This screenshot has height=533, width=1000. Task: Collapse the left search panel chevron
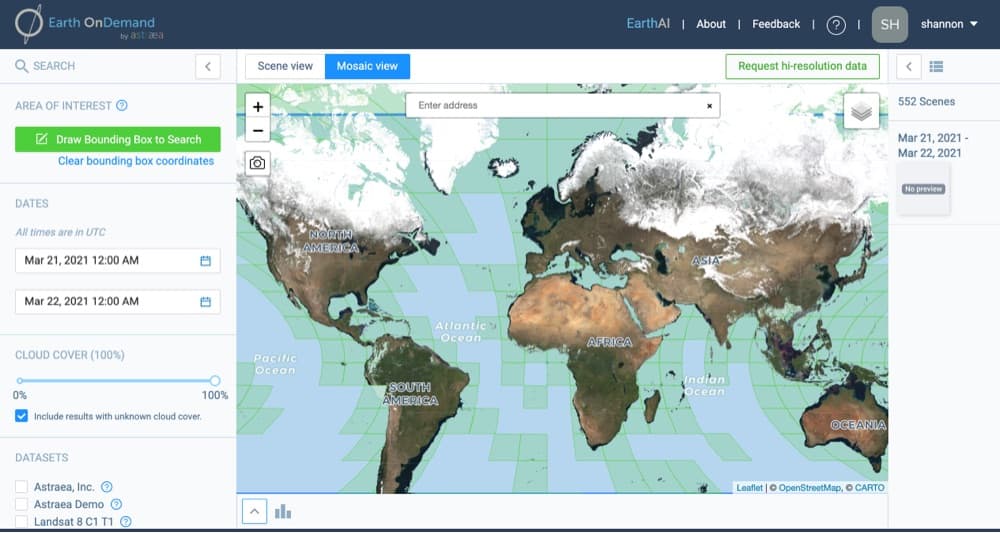coord(207,67)
